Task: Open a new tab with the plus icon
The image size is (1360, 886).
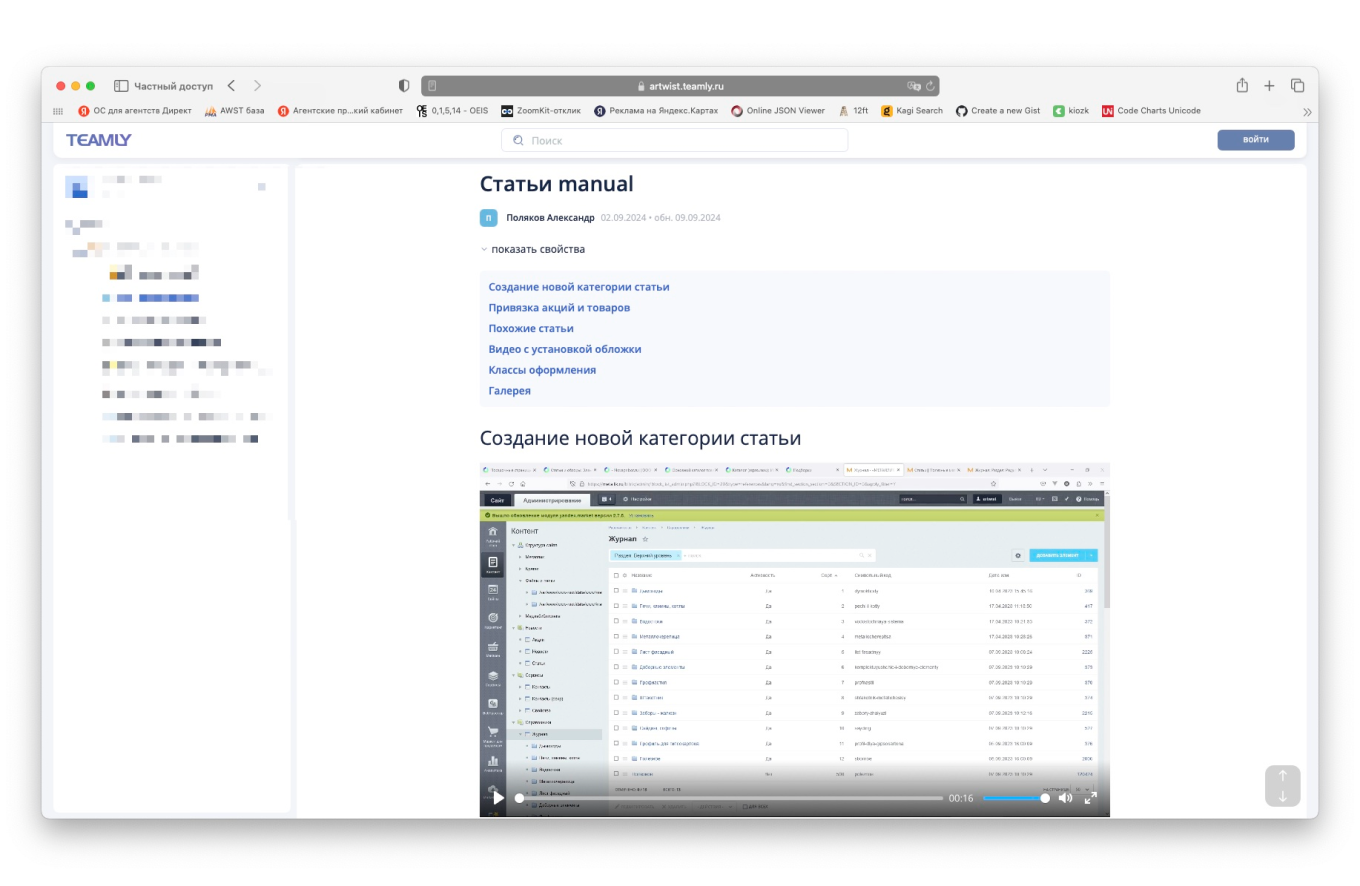Action: tap(1269, 86)
